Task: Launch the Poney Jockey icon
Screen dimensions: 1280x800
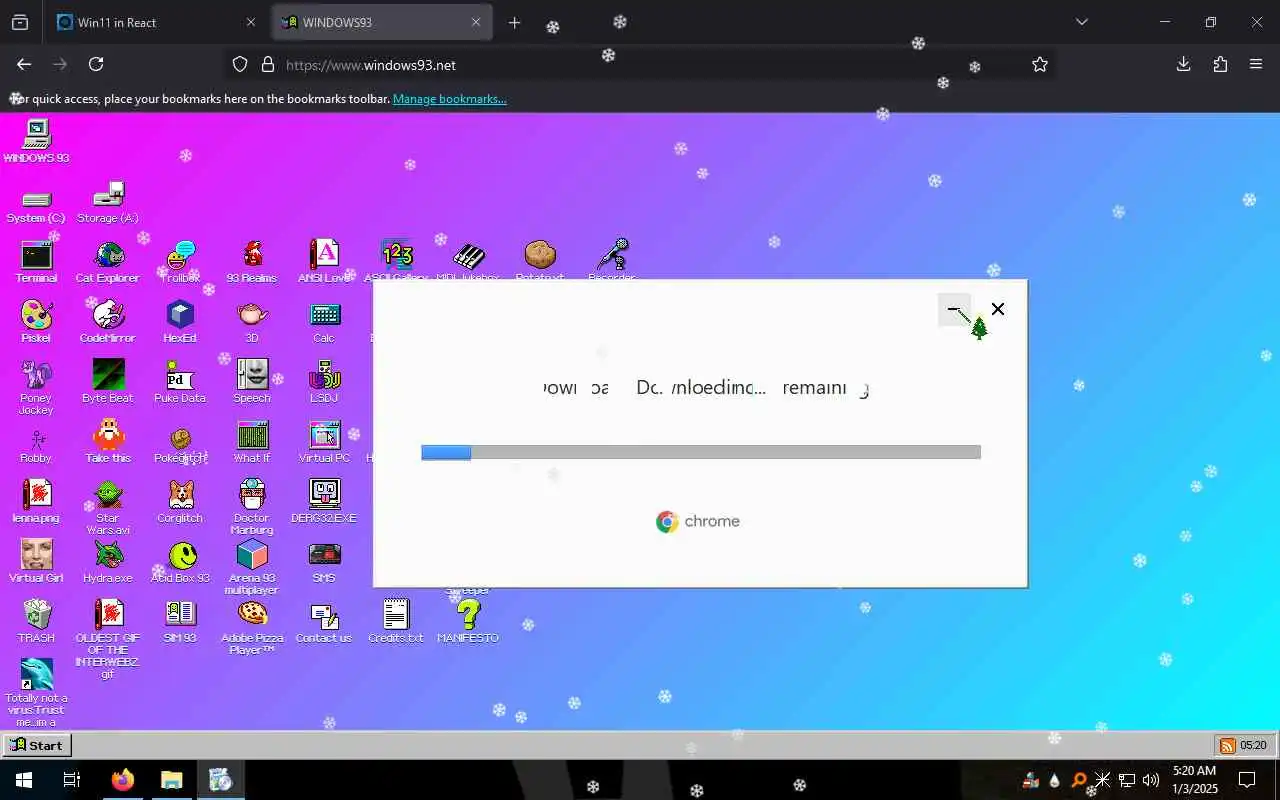Action: point(36,388)
